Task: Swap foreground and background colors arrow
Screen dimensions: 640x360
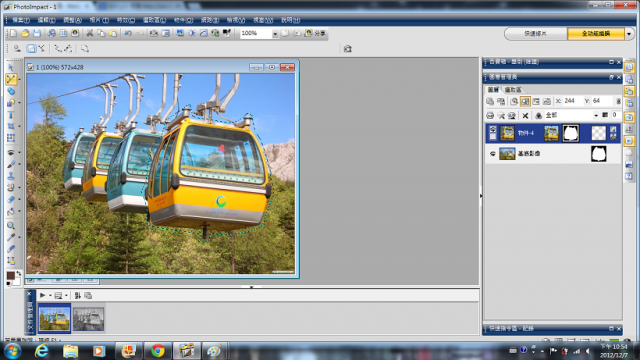Action: tap(19, 273)
